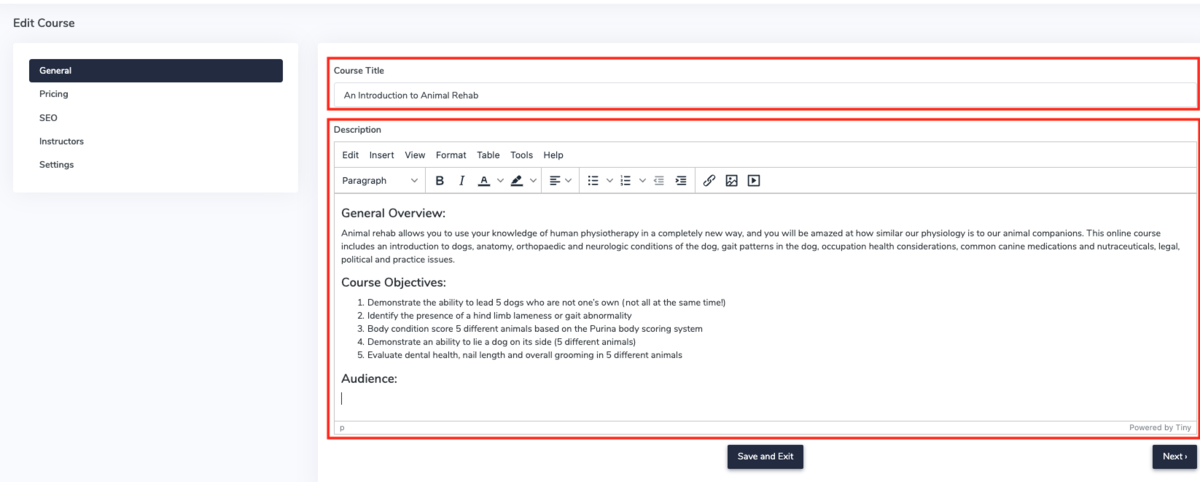Click the insert media icon
This screenshot has height=482, width=1200.
click(x=754, y=181)
